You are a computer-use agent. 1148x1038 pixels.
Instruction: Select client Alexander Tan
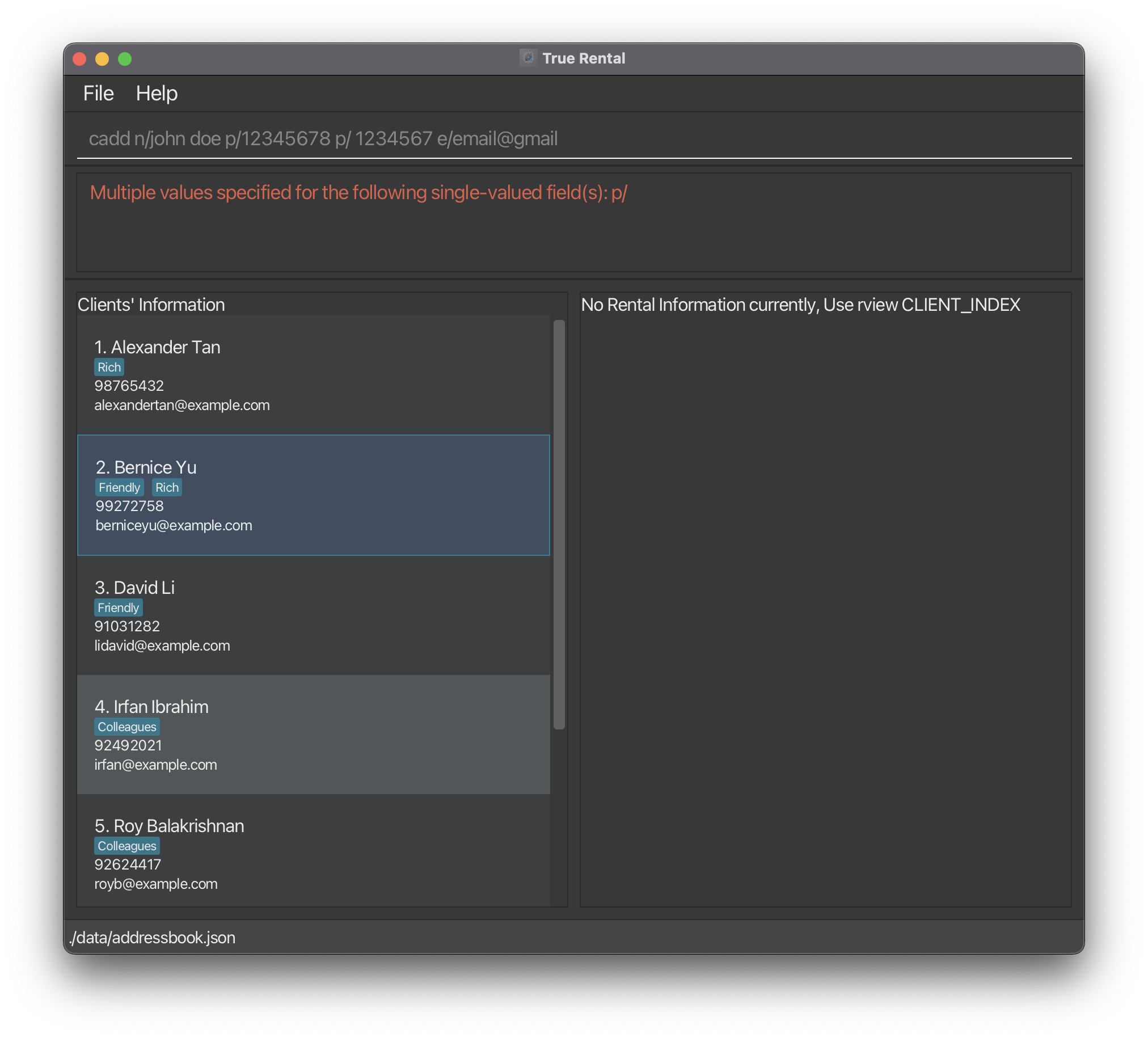[x=313, y=376]
